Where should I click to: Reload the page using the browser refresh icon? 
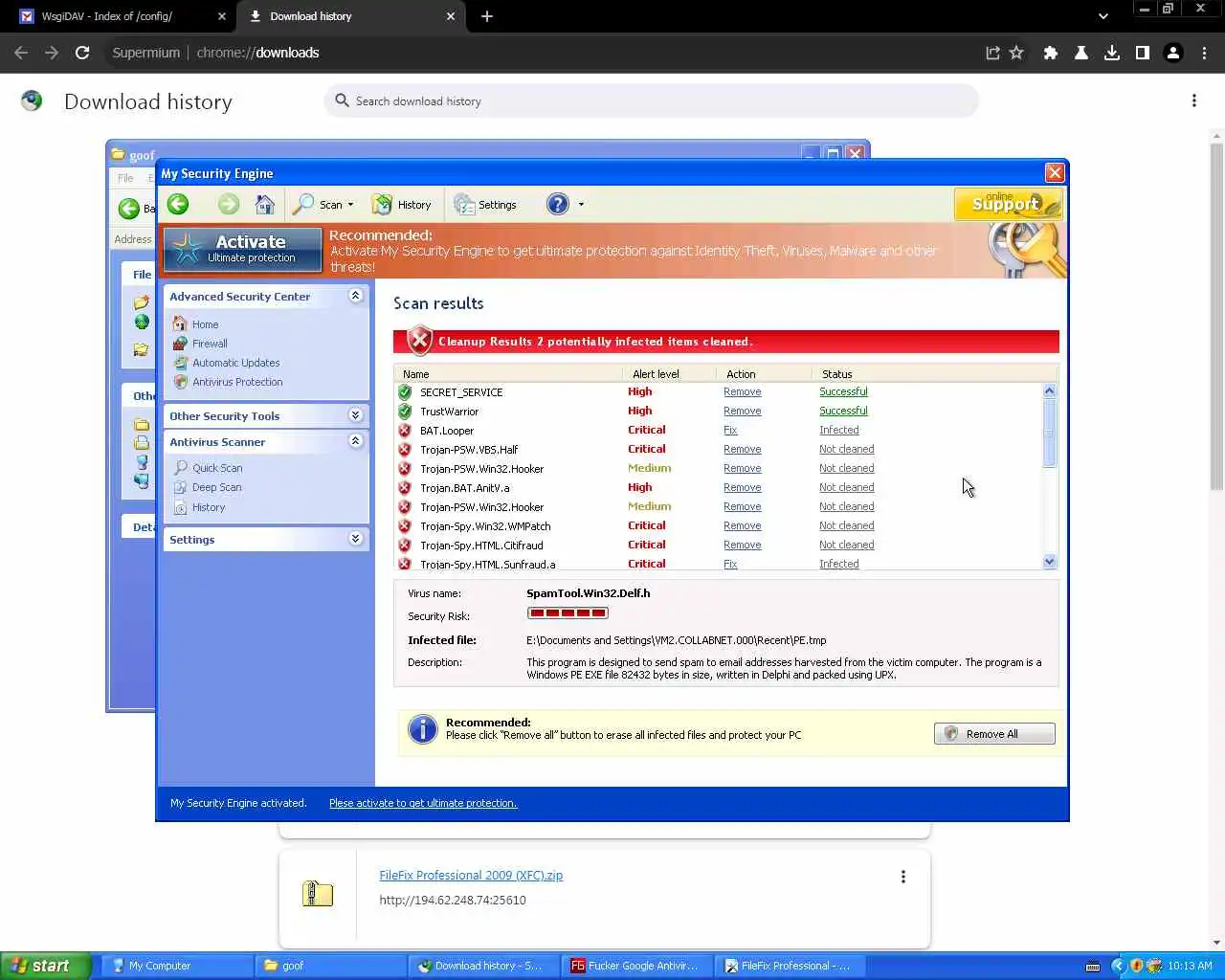tap(82, 53)
